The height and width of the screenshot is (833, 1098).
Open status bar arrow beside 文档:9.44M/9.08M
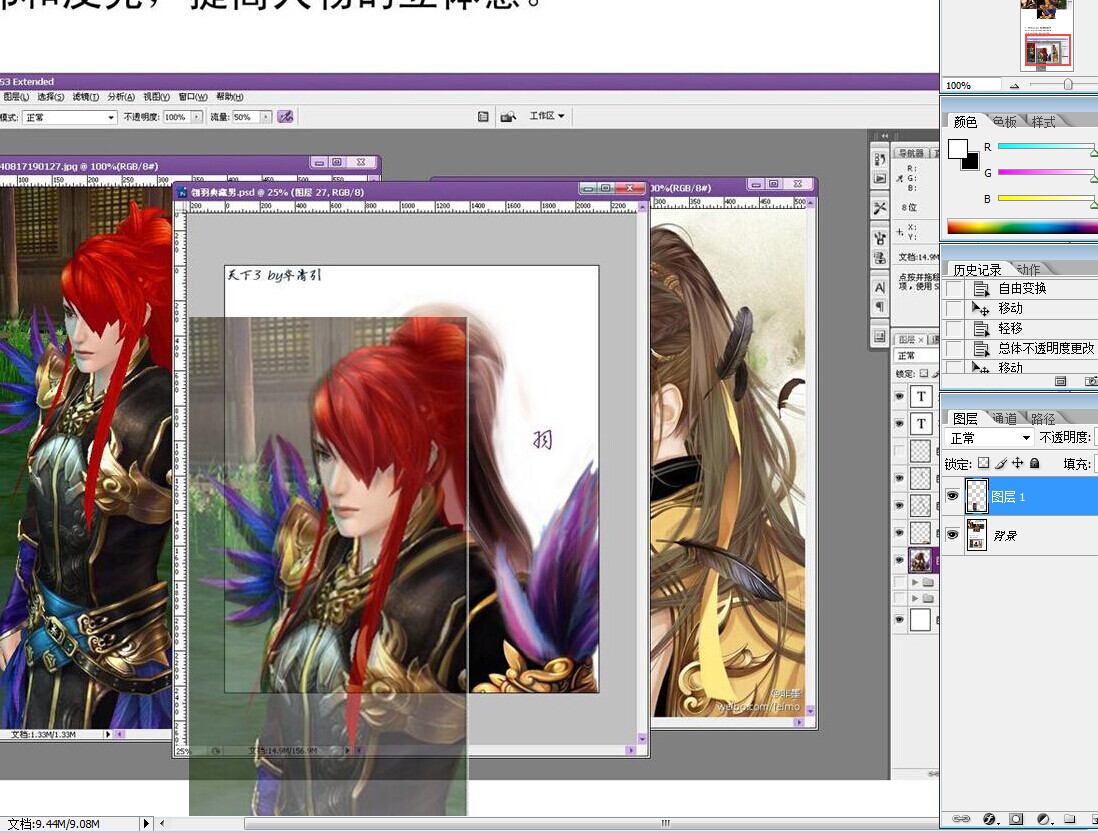(x=146, y=823)
